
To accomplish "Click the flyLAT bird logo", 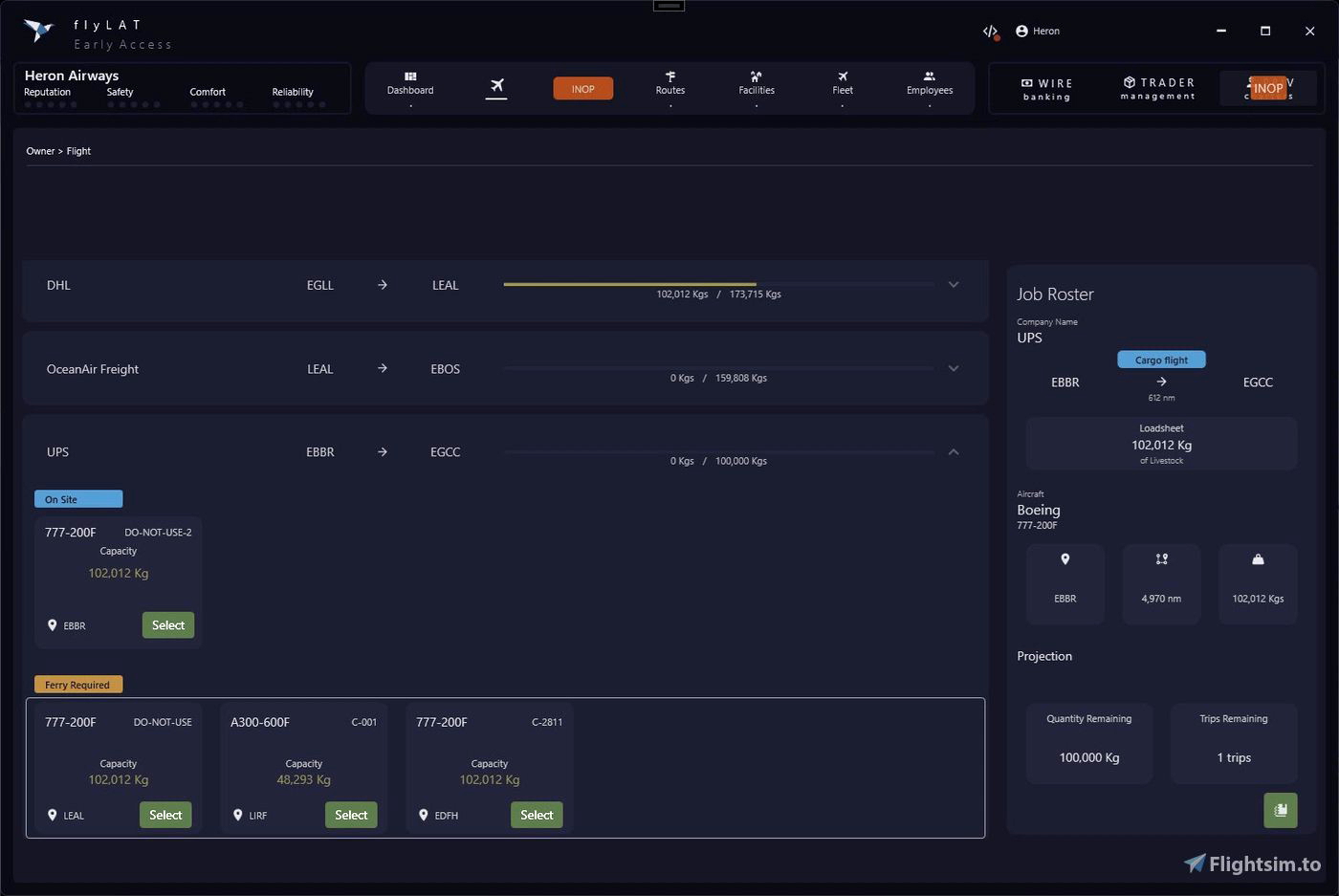I will tap(39, 31).
